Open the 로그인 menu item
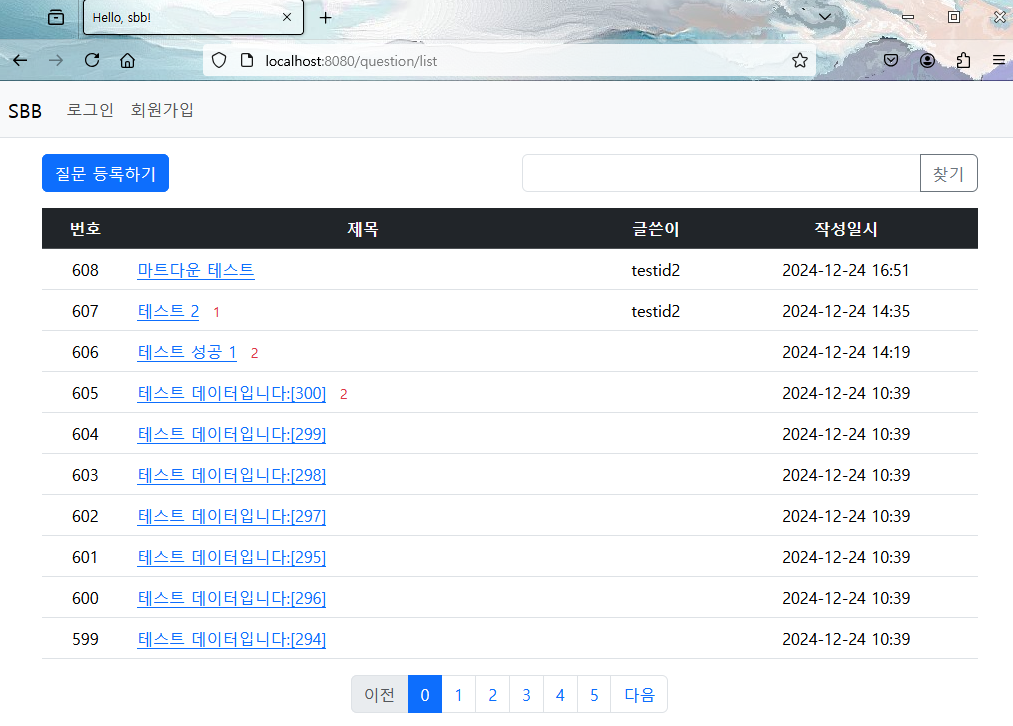 (x=90, y=110)
